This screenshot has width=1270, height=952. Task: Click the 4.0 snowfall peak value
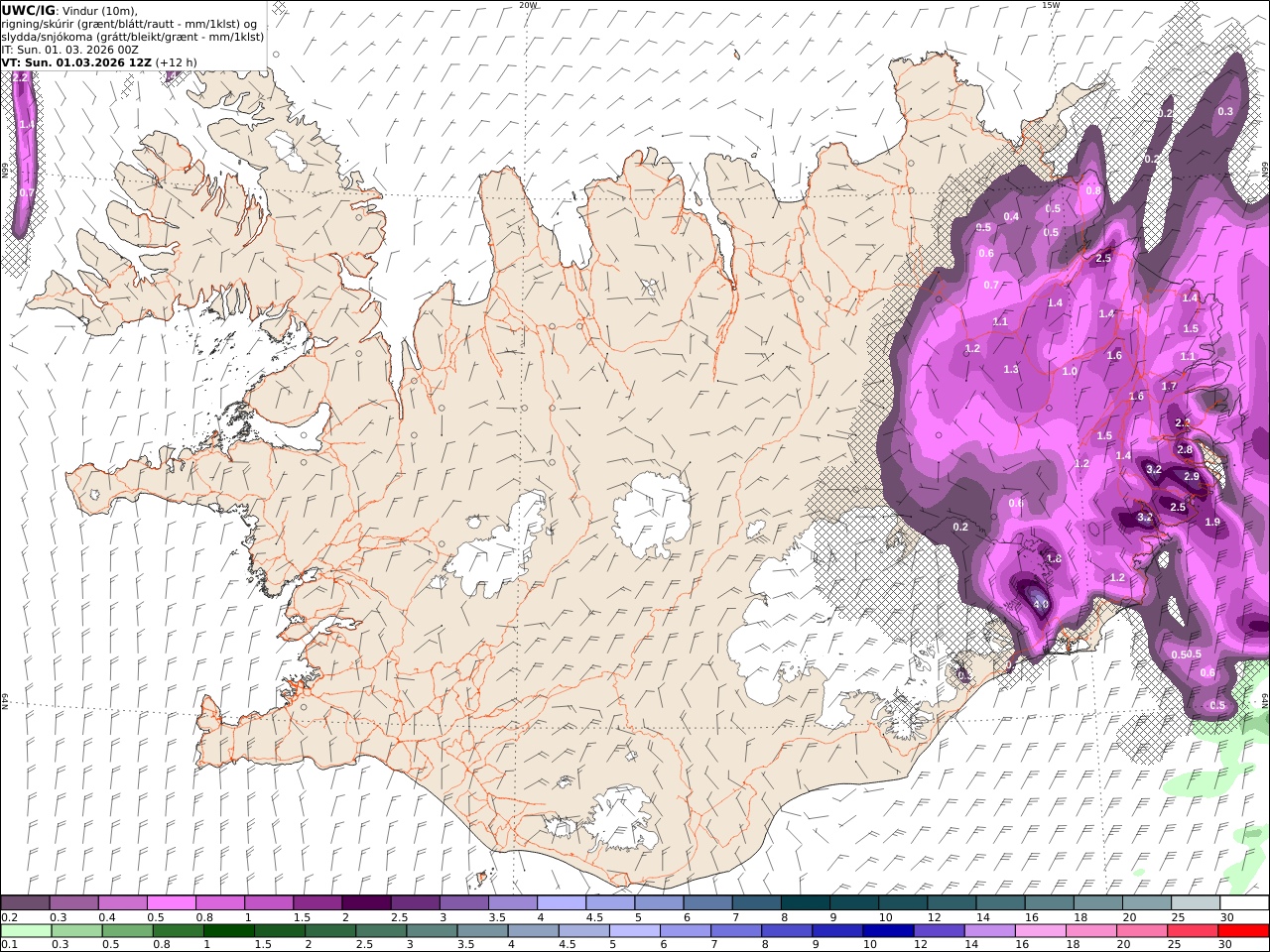click(x=1040, y=603)
